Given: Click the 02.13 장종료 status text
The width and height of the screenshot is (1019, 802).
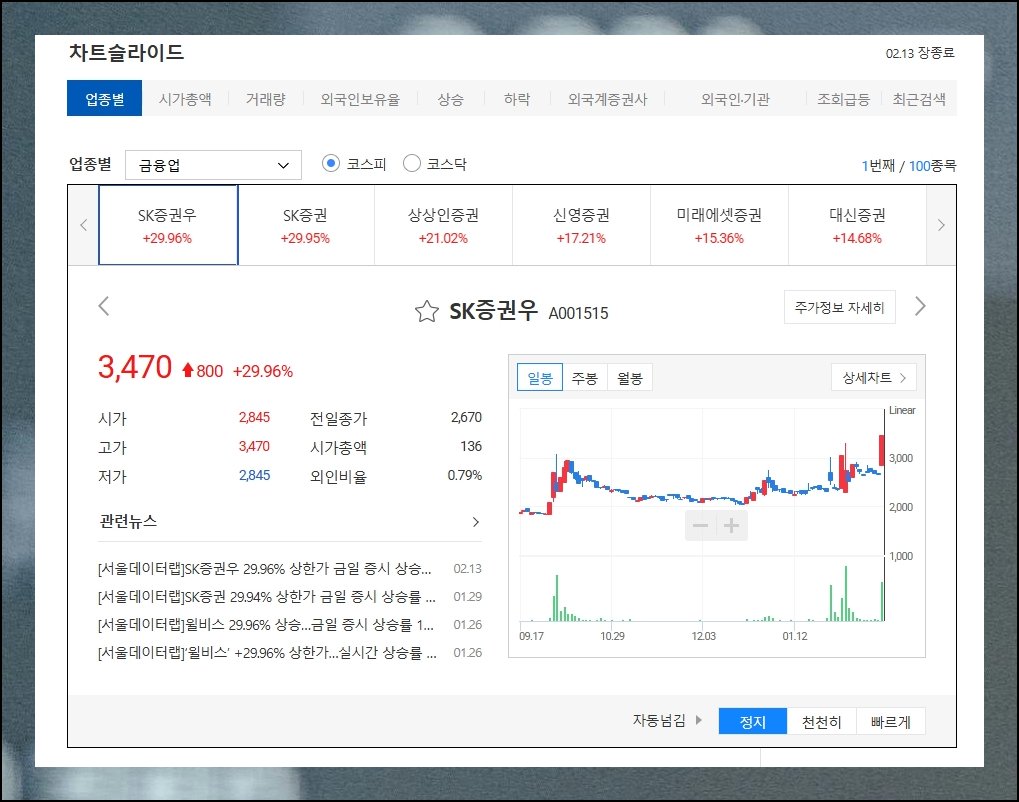Looking at the screenshot, I should click(x=920, y=53).
